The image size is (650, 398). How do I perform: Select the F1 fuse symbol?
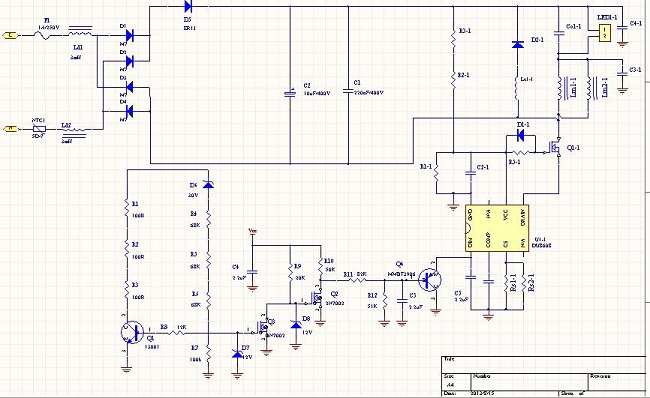coord(46,36)
